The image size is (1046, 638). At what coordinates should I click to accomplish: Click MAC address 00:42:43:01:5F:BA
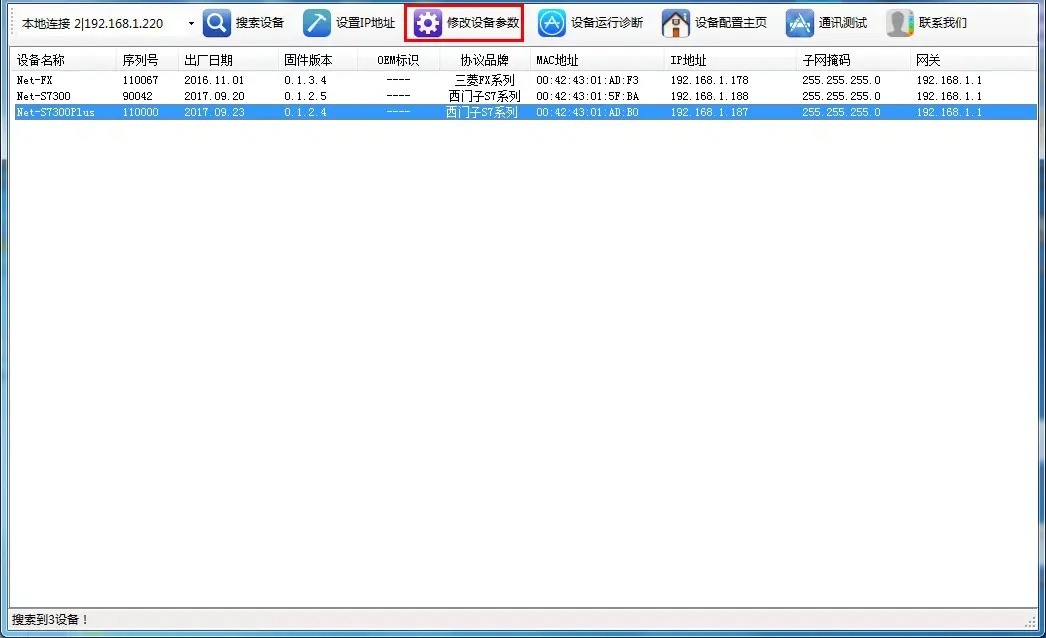pos(587,96)
